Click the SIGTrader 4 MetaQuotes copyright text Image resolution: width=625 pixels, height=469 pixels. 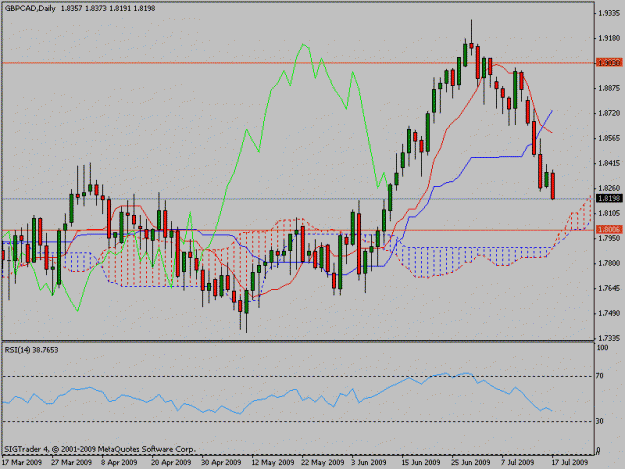pyautogui.click(x=100, y=449)
